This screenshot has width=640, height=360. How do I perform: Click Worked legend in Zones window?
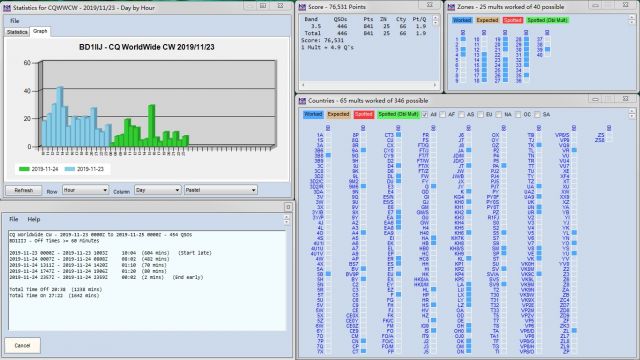(462, 20)
